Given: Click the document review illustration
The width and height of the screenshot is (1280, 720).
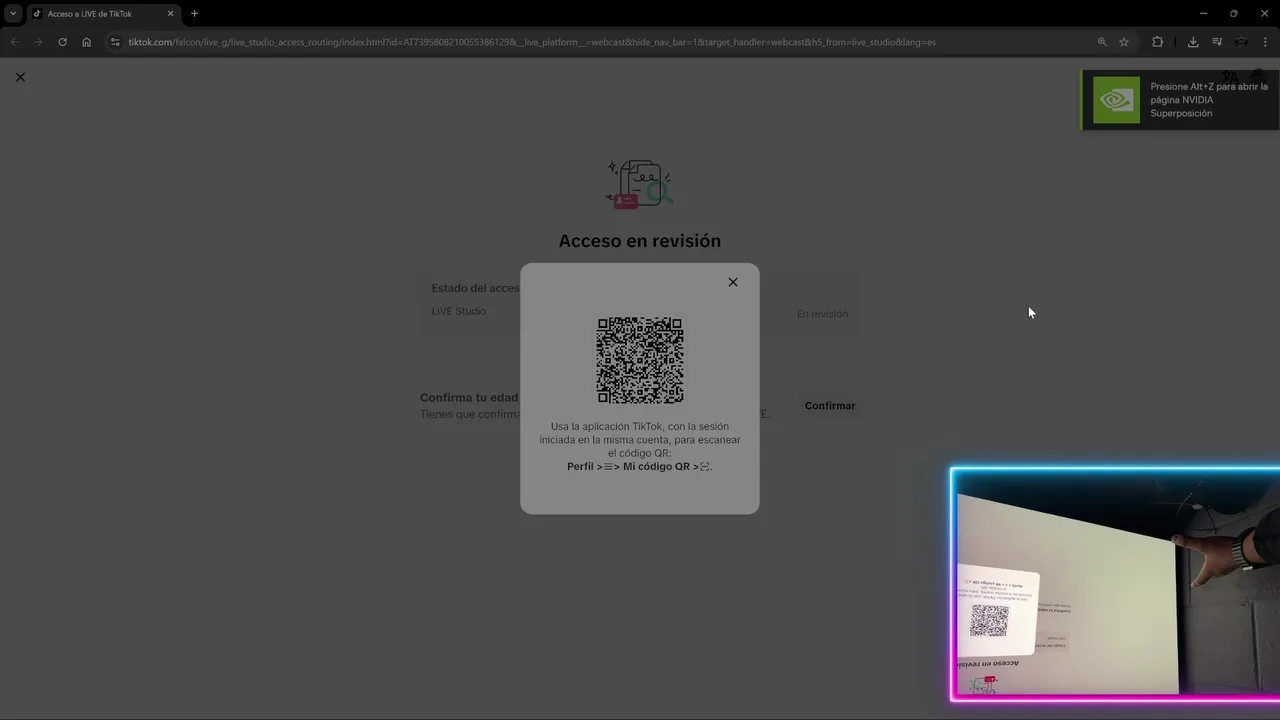Looking at the screenshot, I should [640, 184].
